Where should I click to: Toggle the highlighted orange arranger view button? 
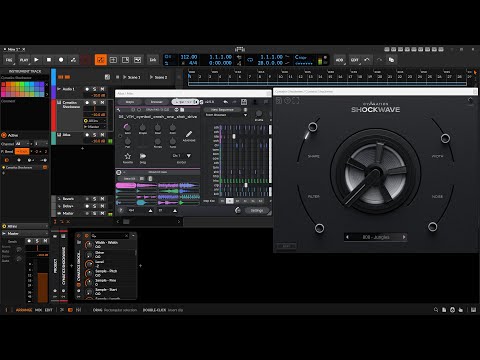click(101, 60)
